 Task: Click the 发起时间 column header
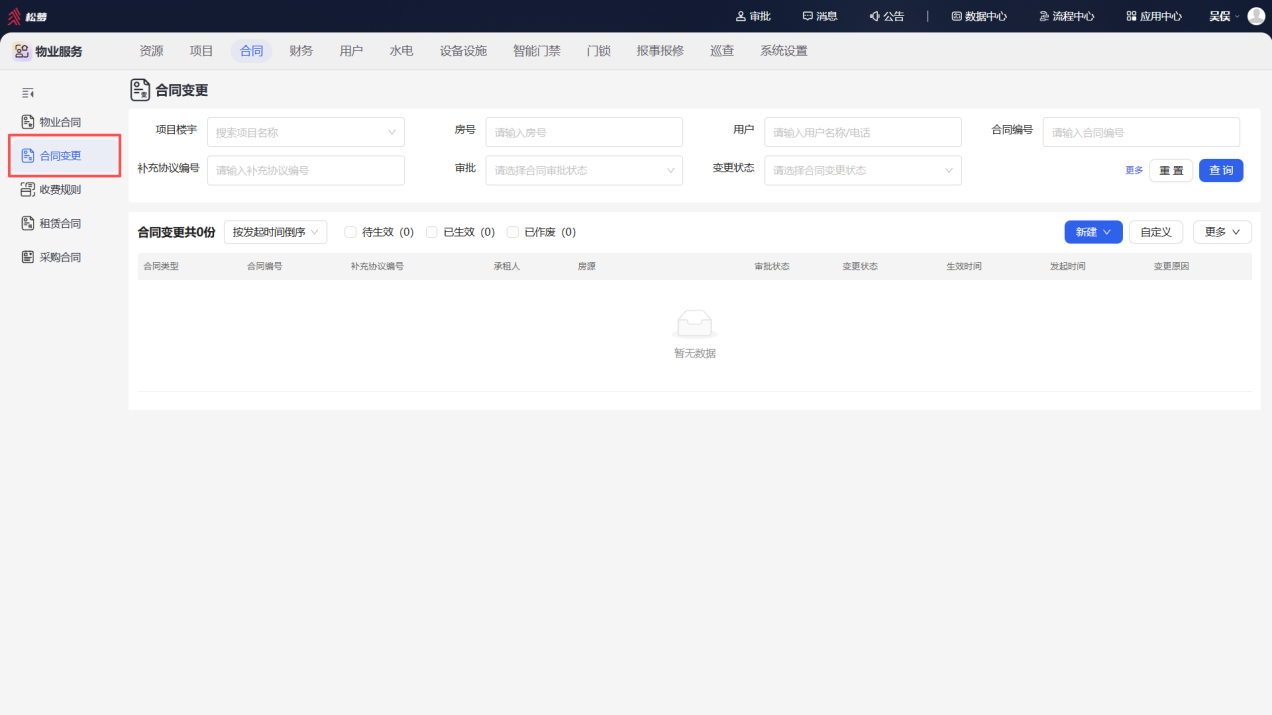pos(1067,267)
